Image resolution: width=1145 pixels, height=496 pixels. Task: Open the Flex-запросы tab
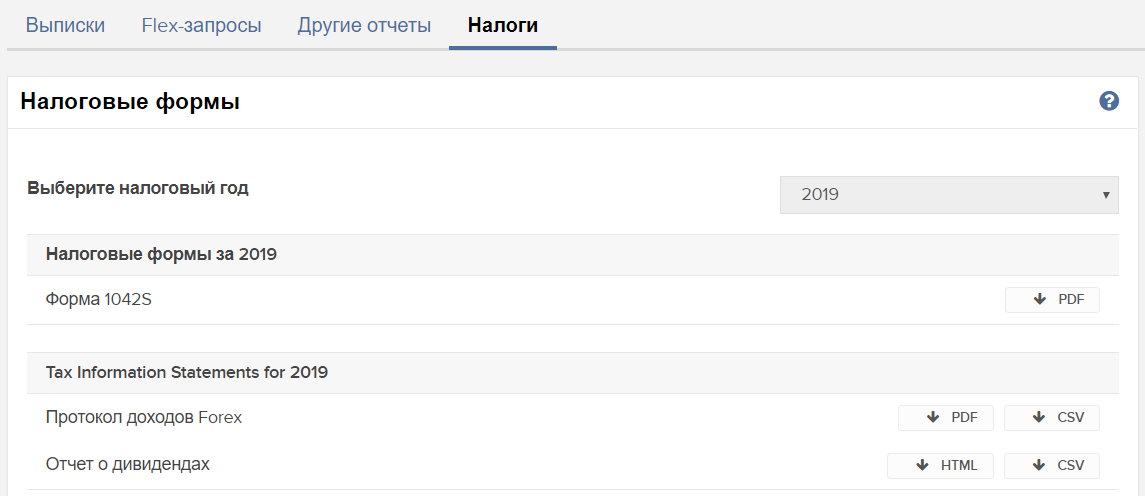click(x=202, y=26)
